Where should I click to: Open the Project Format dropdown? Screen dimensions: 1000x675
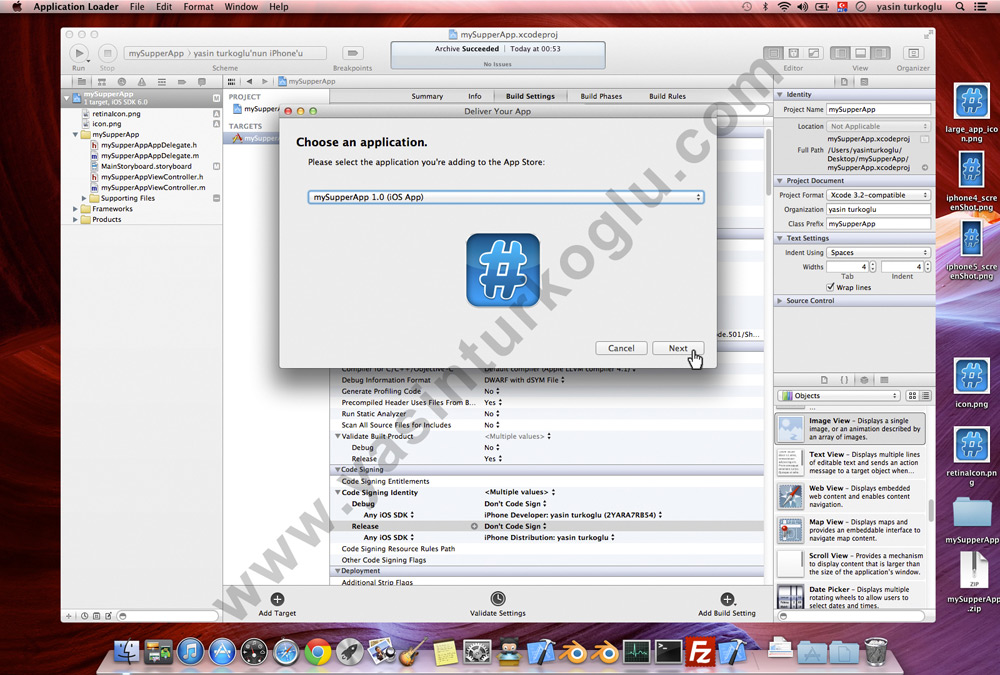pyautogui.click(x=878, y=195)
